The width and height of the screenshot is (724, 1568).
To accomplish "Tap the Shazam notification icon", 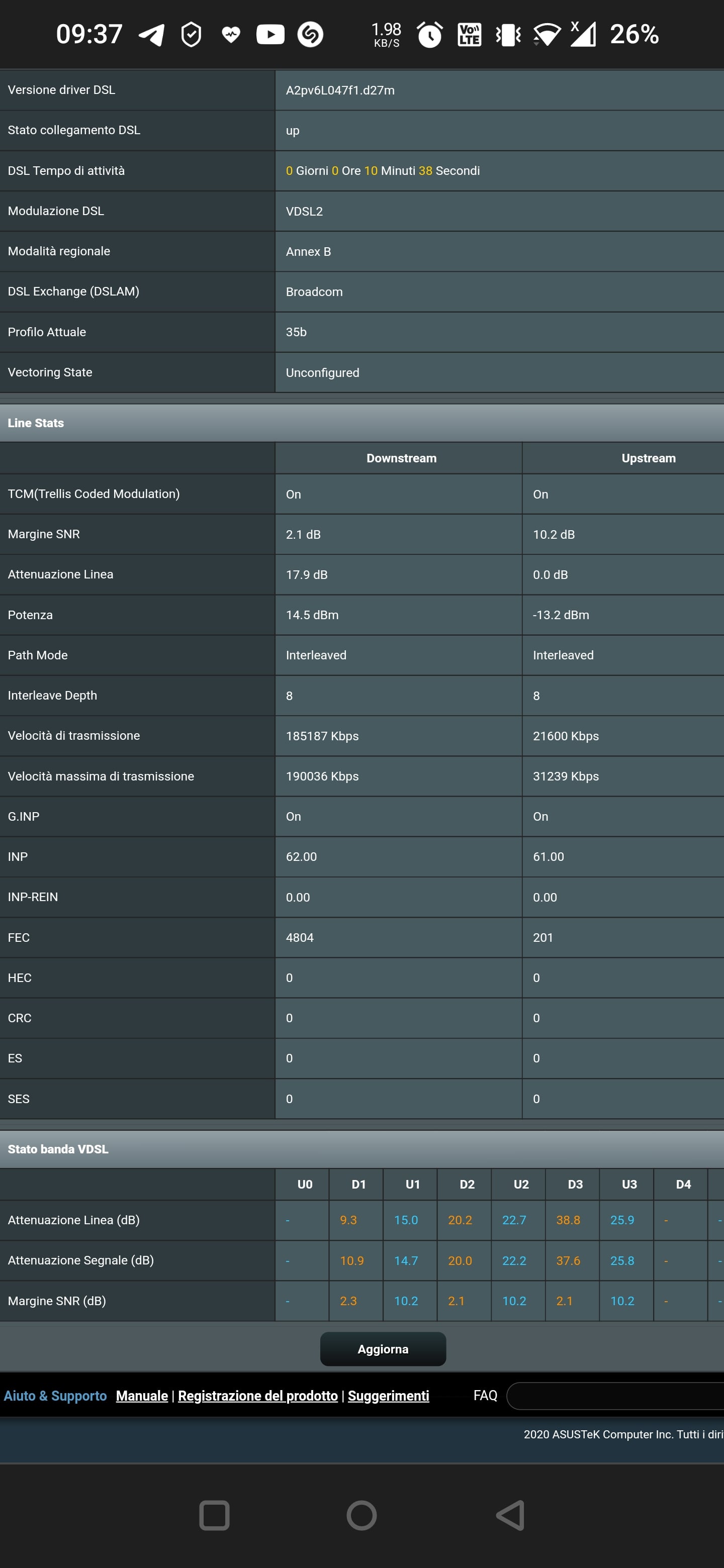I will point(310,35).
